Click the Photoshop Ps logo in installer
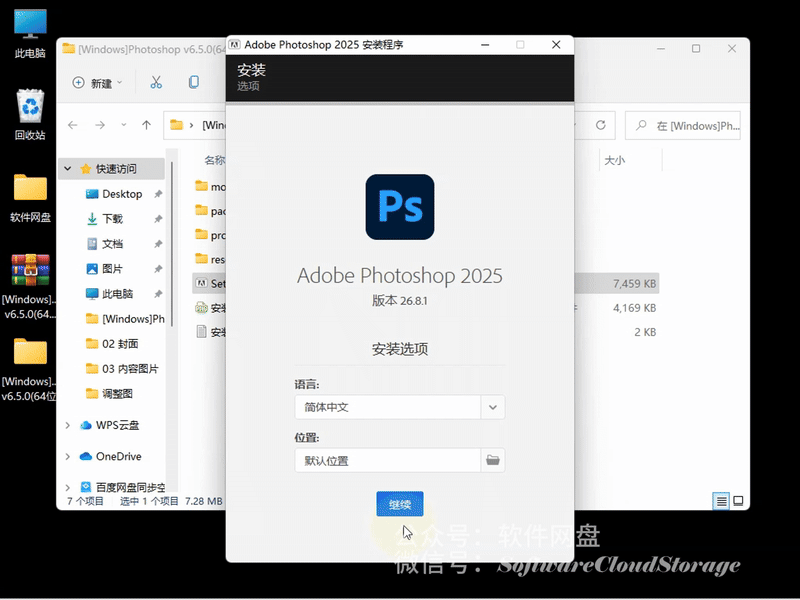The width and height of the screenshot is (800, 600). coord(400,207)
